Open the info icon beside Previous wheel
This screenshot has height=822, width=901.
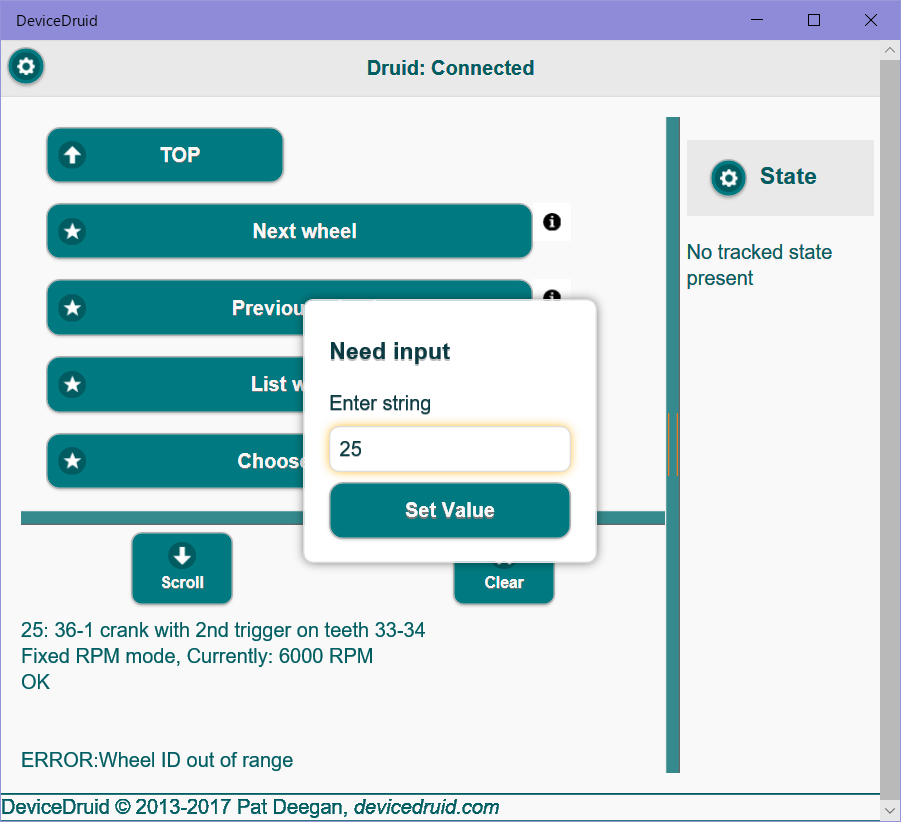pyautogui.click(x=552, y=295)
